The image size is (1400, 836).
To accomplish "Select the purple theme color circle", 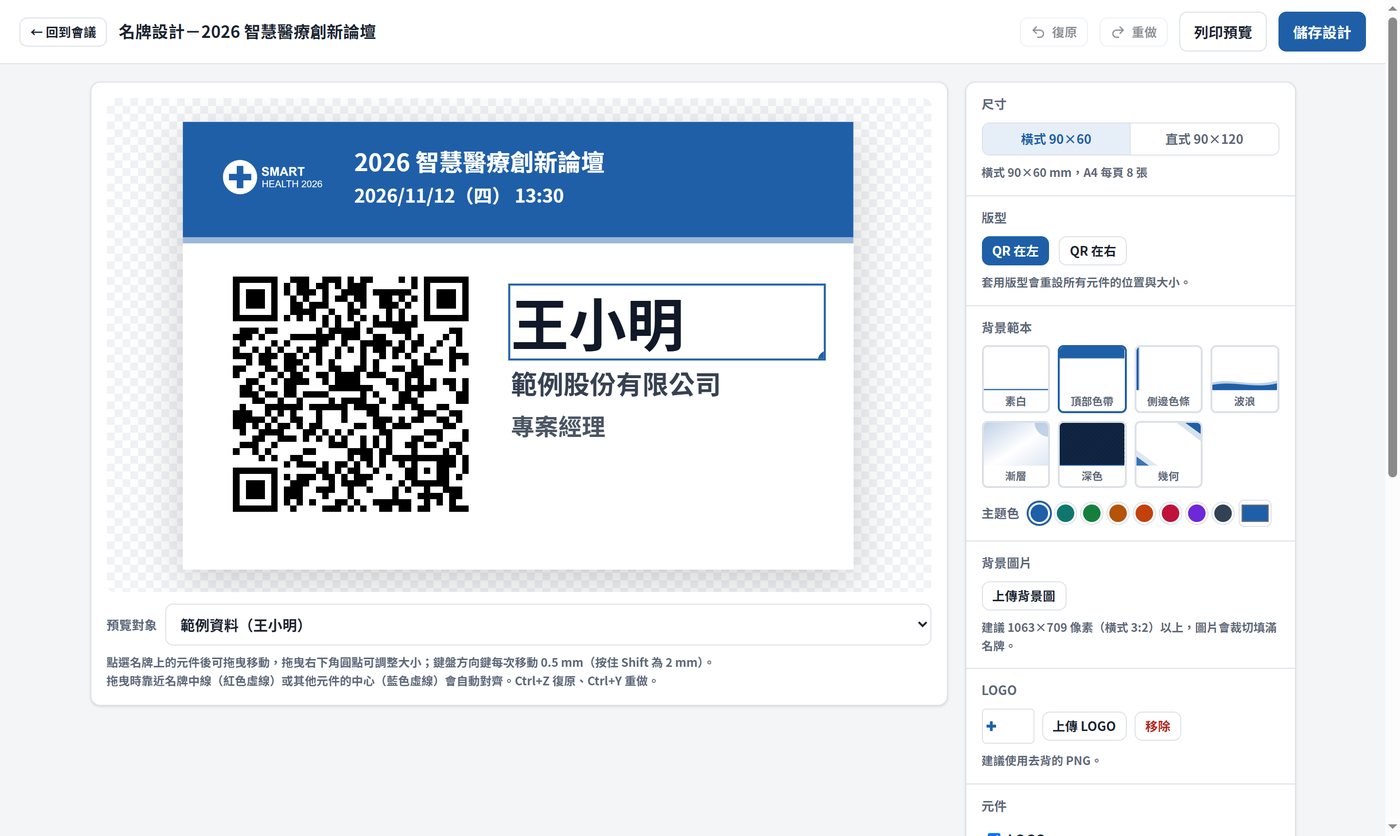I will coord(1197,514).
